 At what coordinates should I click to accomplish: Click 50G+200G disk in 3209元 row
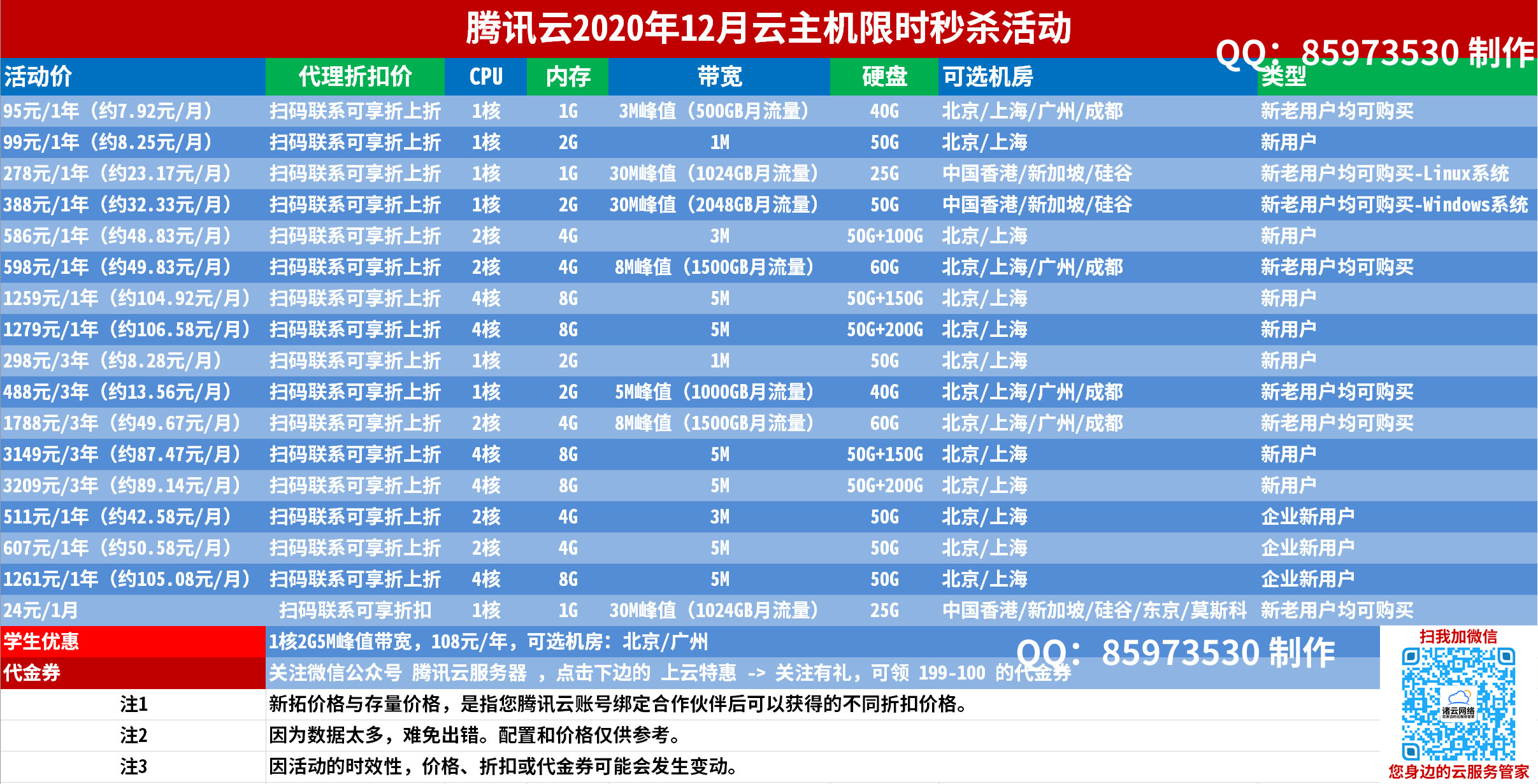point(885,486)
